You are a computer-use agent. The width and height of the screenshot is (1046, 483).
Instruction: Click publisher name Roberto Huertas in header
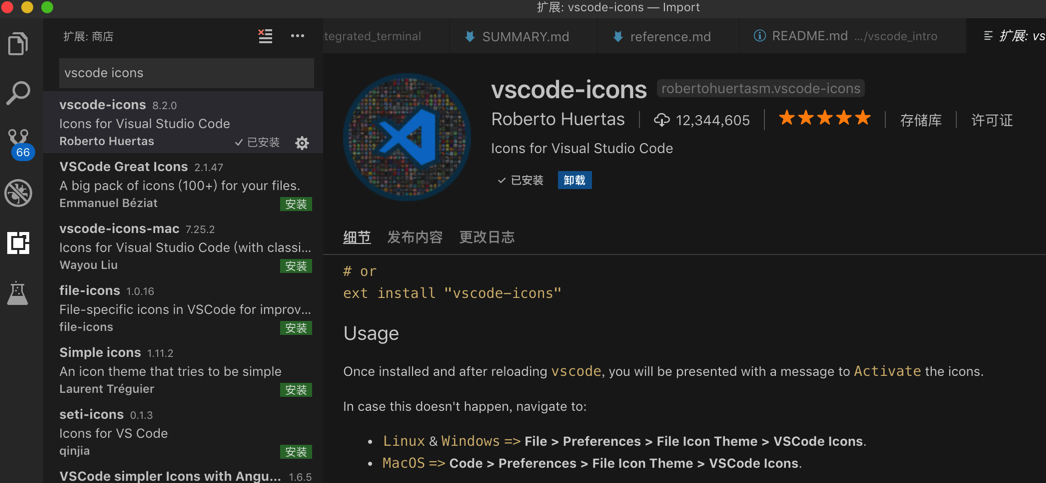(558, 119)
